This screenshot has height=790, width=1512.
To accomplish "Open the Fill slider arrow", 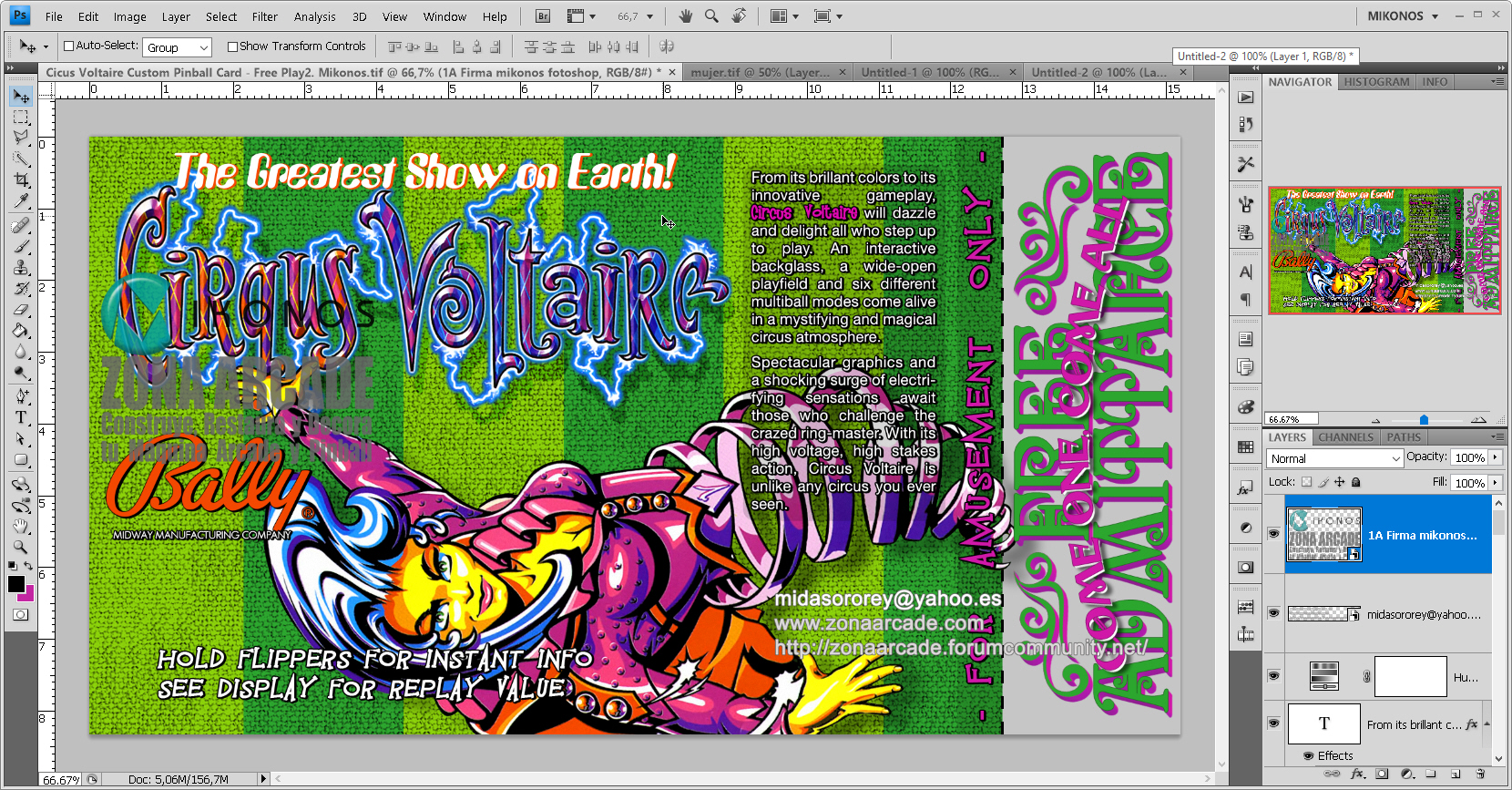I will (x=1495, y=483).
